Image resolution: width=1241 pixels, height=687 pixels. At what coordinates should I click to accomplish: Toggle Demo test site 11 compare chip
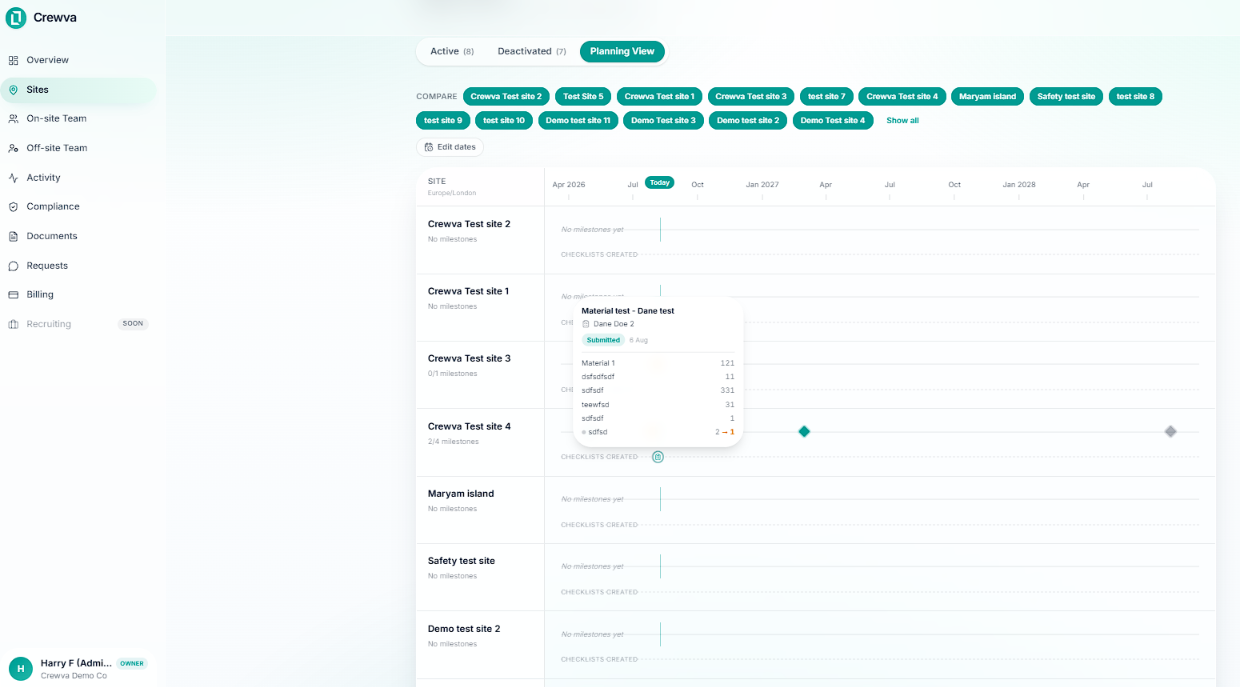pyautogui.click(x=578, y=120)
